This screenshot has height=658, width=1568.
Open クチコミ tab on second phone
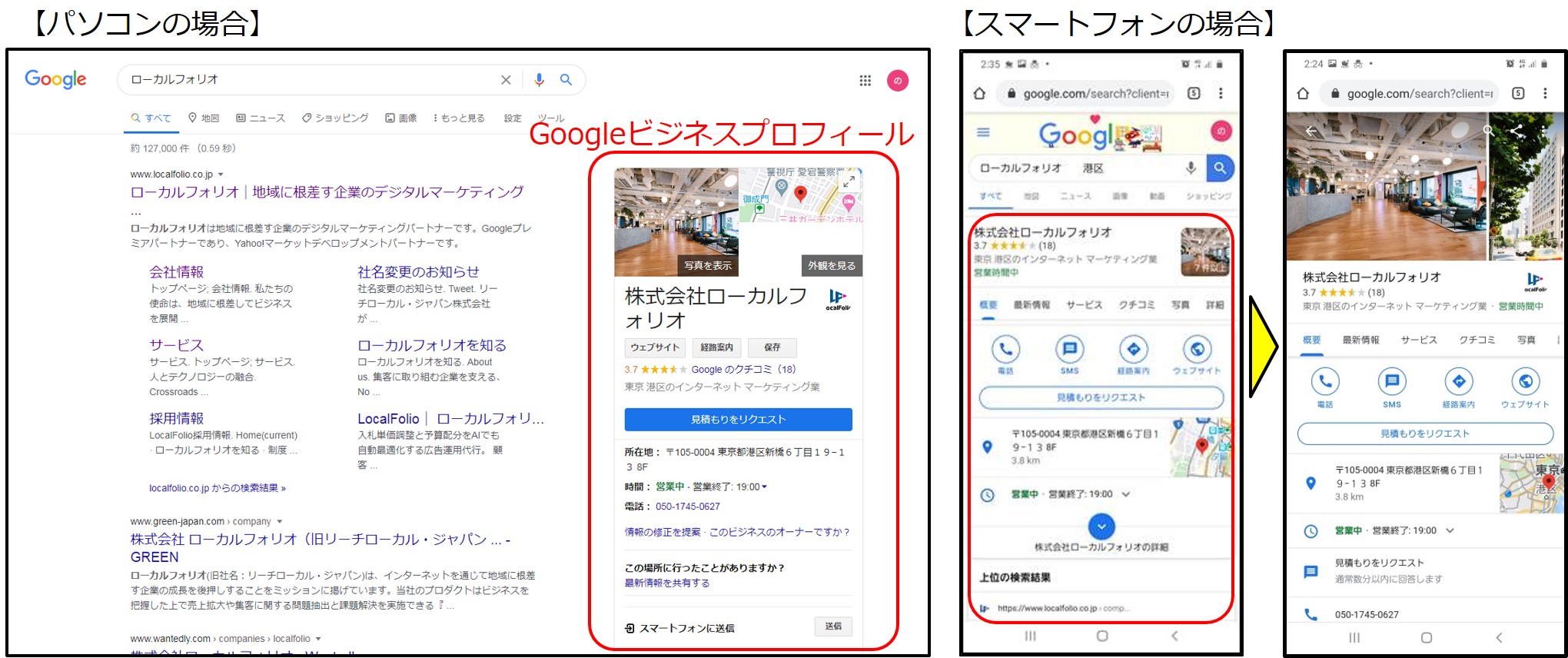1477,340
